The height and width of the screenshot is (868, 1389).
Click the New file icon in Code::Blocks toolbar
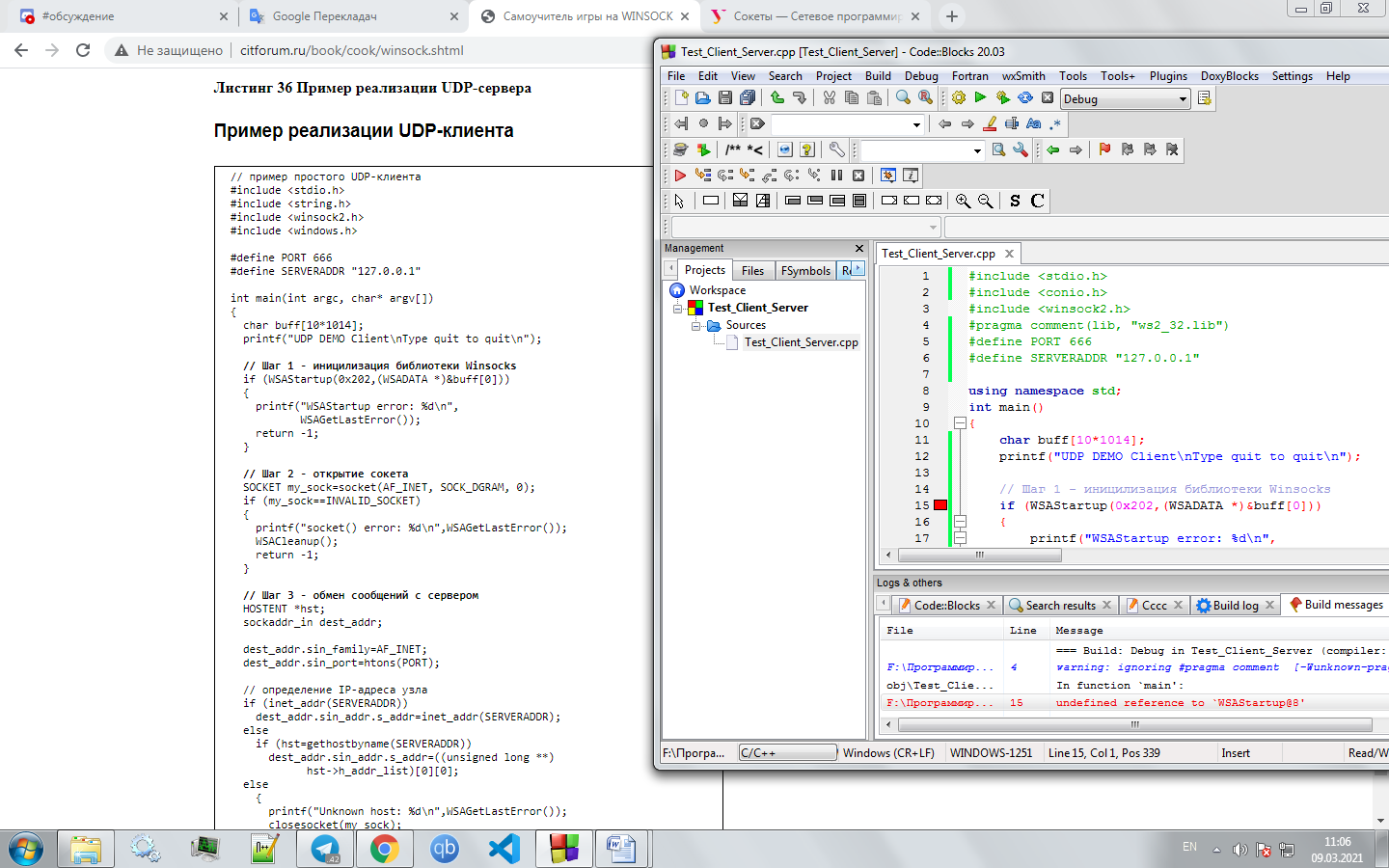(x=681, y=98)
